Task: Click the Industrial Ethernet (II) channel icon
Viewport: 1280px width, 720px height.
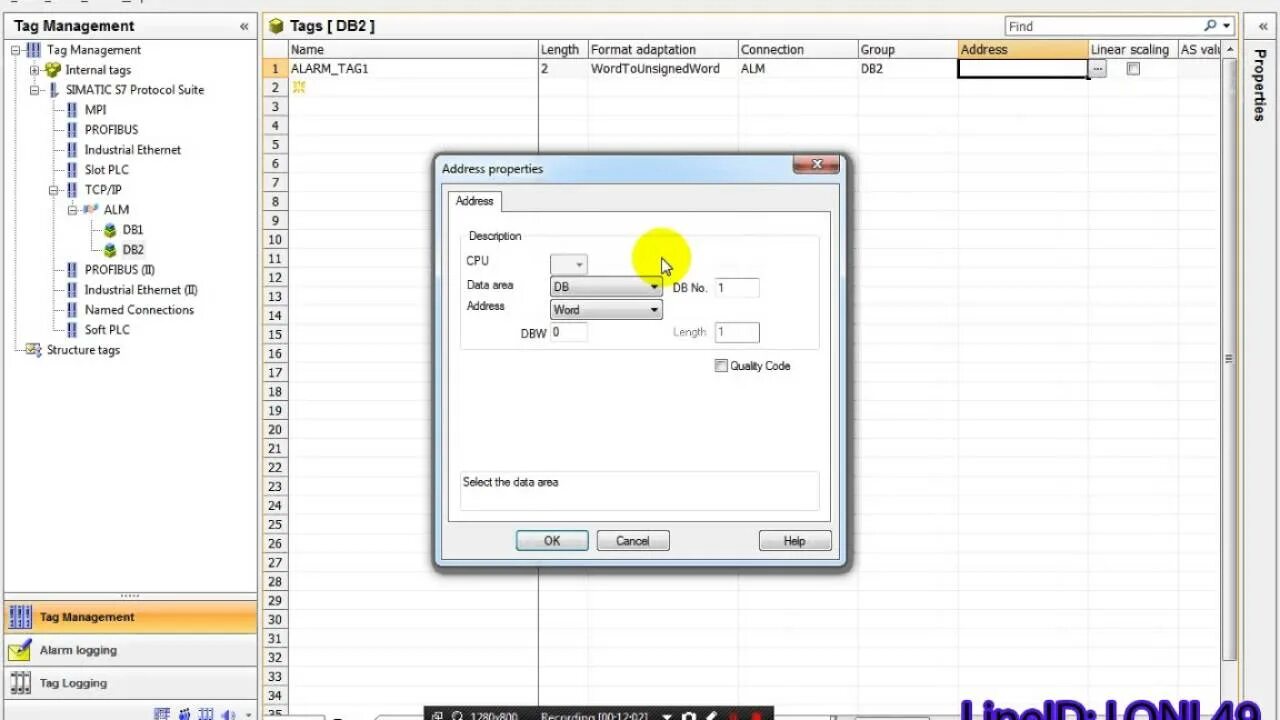Action: click(72, 290)
